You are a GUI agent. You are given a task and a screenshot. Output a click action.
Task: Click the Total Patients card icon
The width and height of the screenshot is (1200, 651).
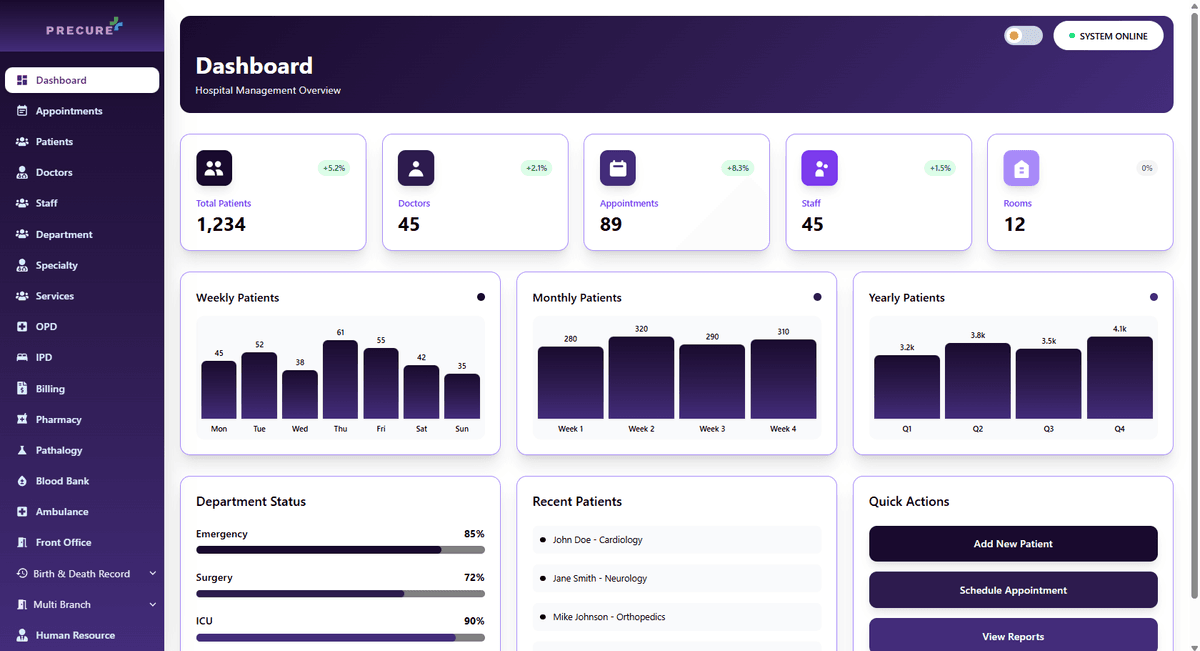tap(214, 167)
